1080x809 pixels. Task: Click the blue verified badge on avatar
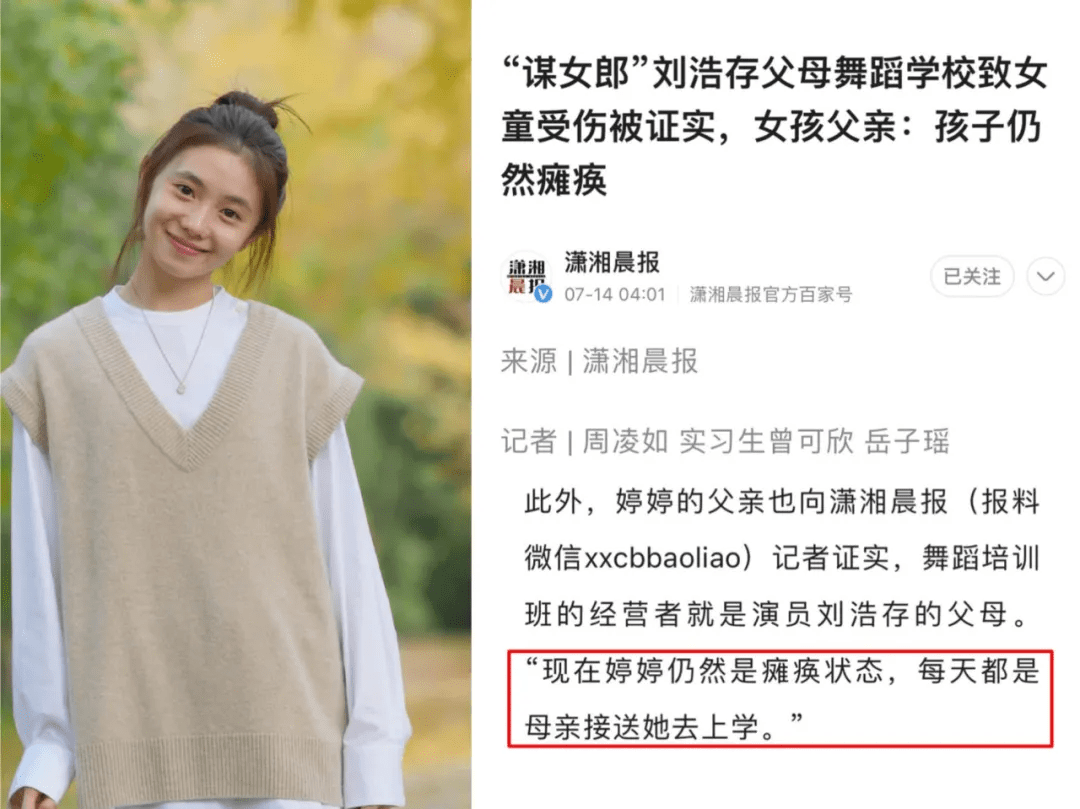click(x=543, y=295)
